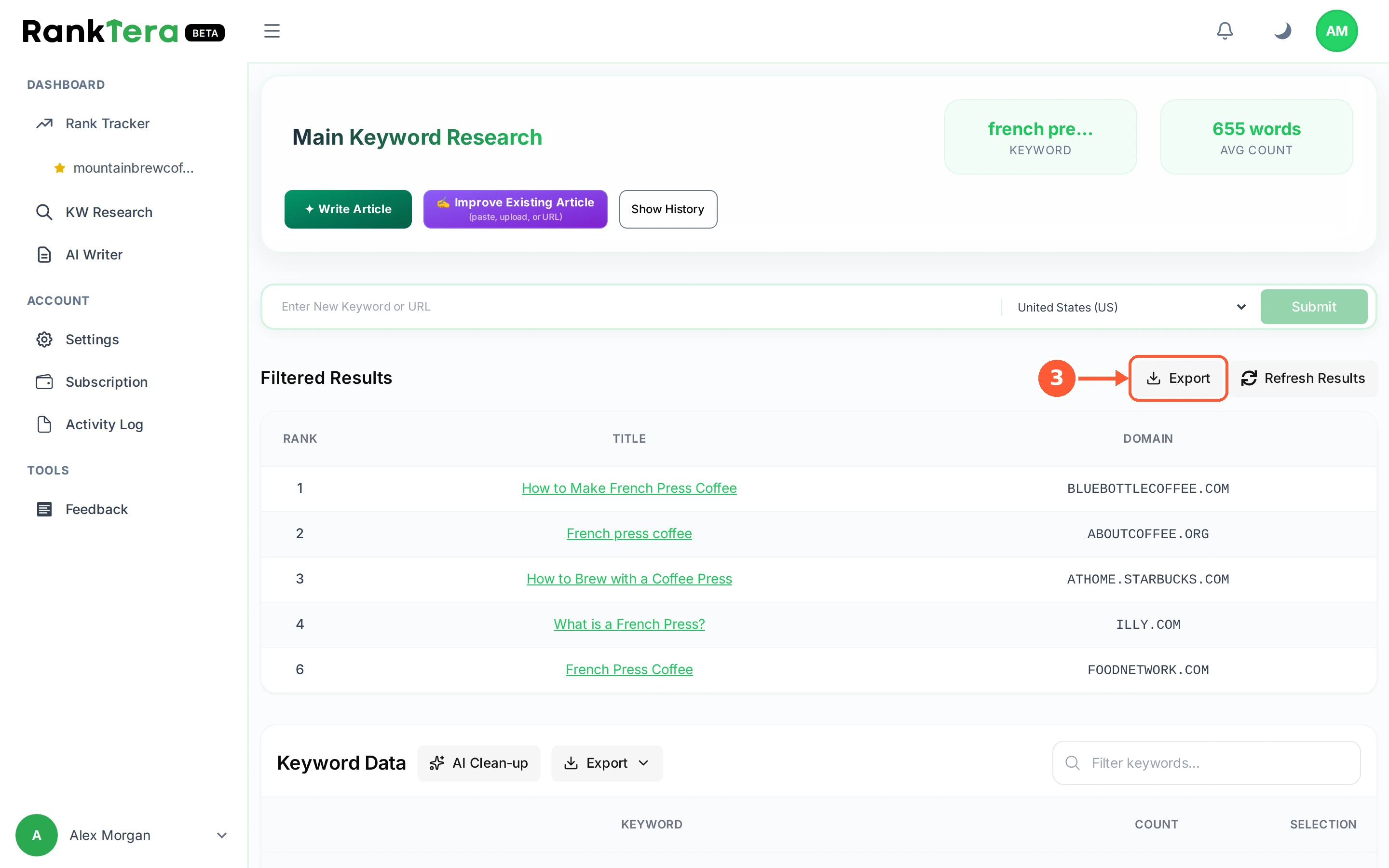Open AI Writer document icon
Image resolution: width=1389 pixels, height=868 pixels.
click(44, 254)
